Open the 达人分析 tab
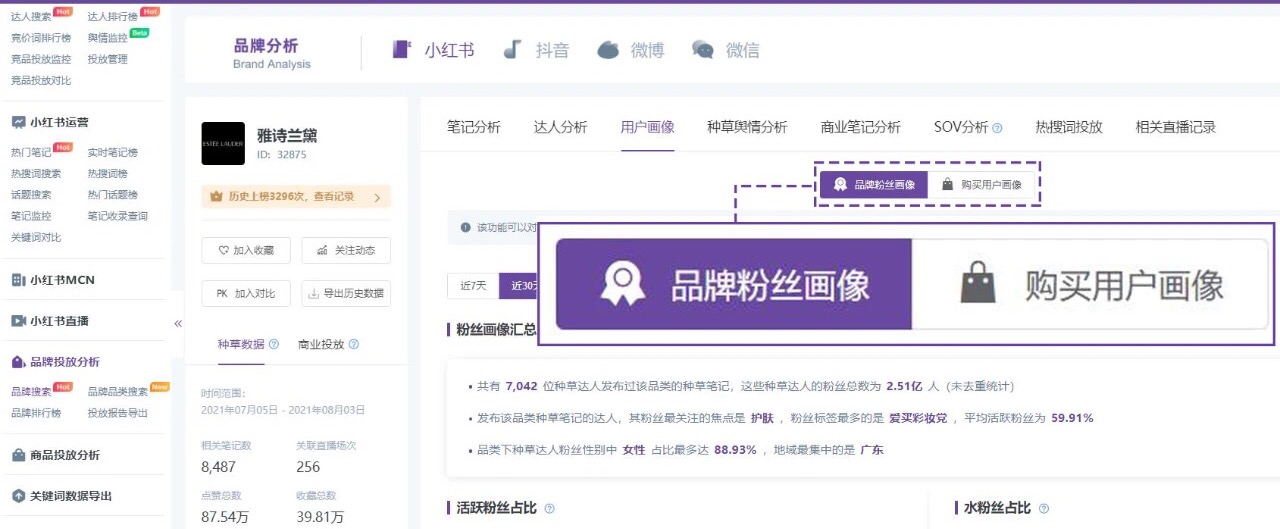Image resolution: width=1280 pixels, height=529 pixels. pyautogui.click(x=561, y=127)
